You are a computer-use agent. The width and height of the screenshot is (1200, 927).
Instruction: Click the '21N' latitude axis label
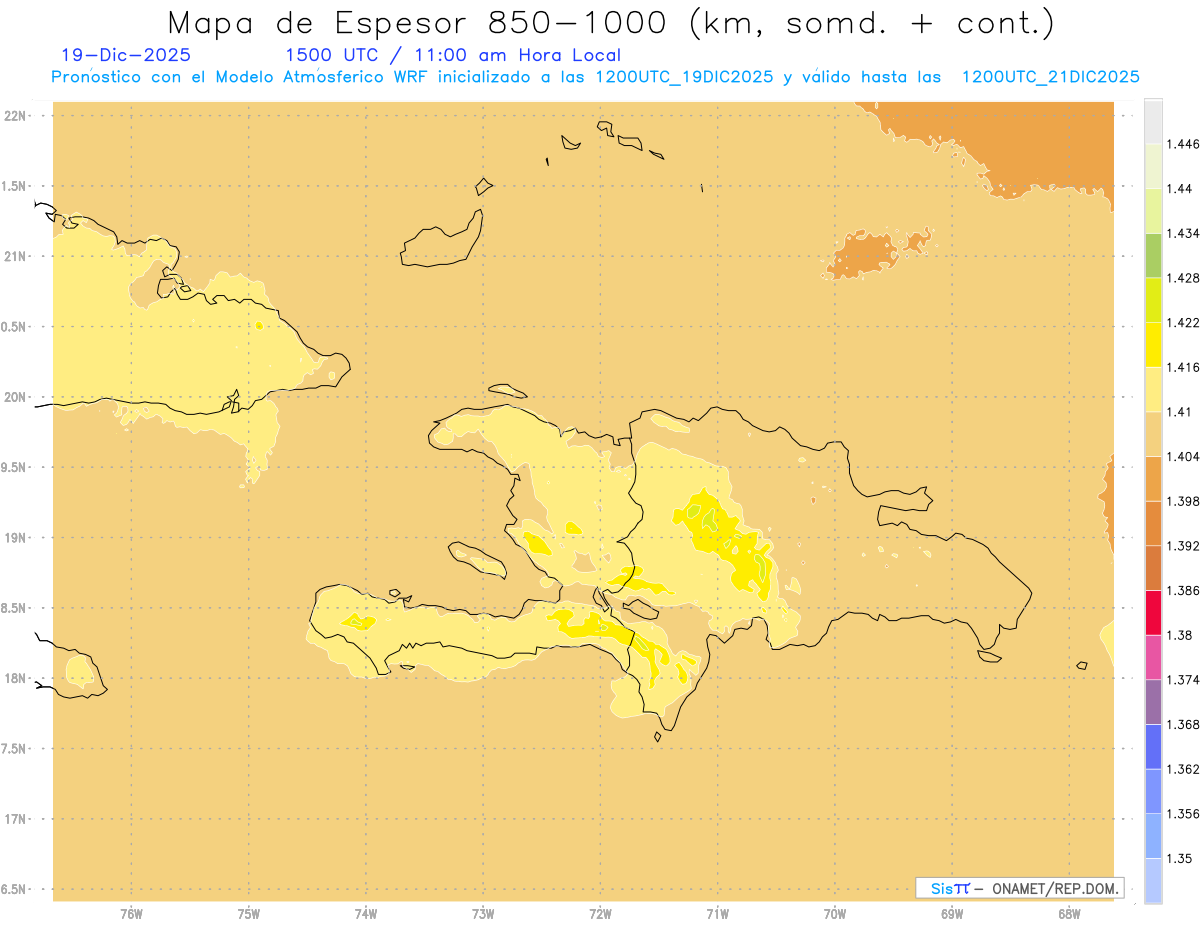pos(15,256)
